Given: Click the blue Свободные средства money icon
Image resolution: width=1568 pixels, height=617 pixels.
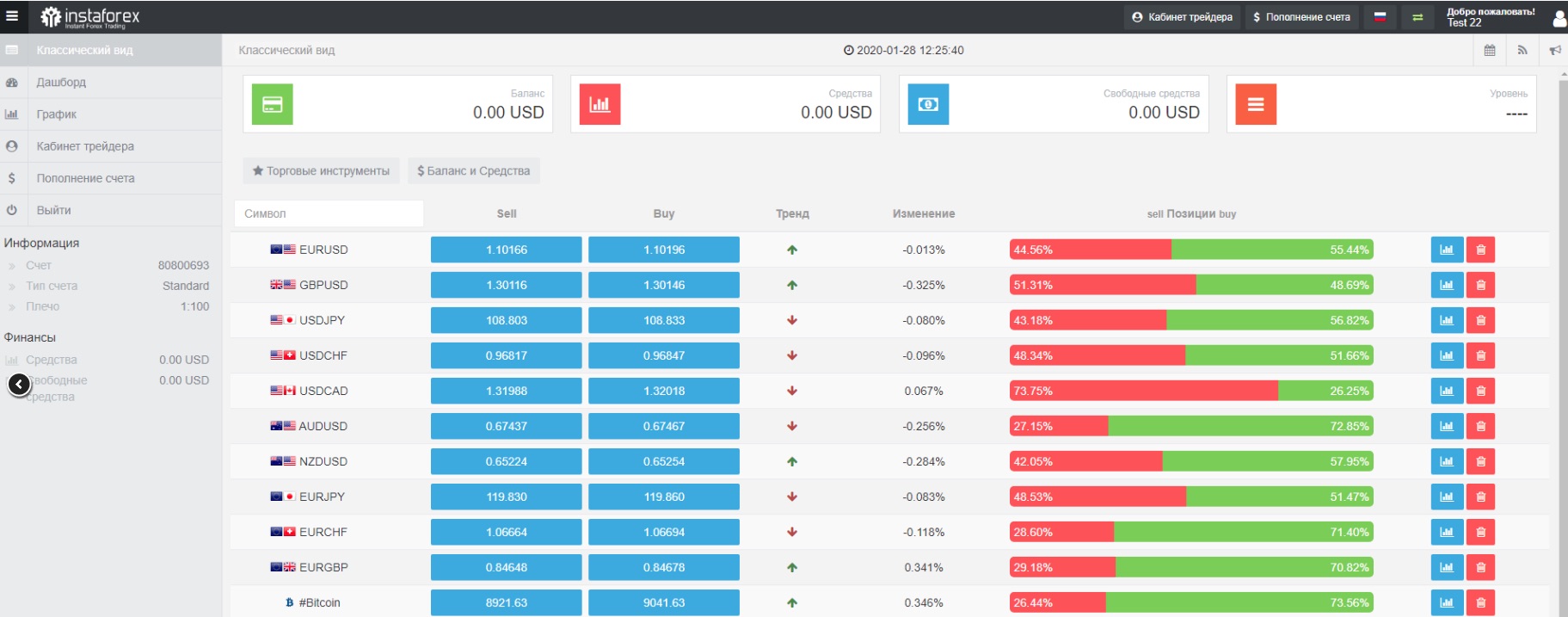Looking at the screenshot, I should coord(929,104).
